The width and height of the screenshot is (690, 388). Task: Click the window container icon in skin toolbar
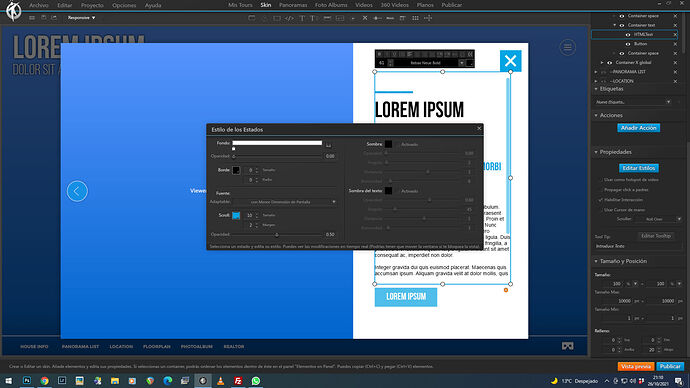[252, 18]
